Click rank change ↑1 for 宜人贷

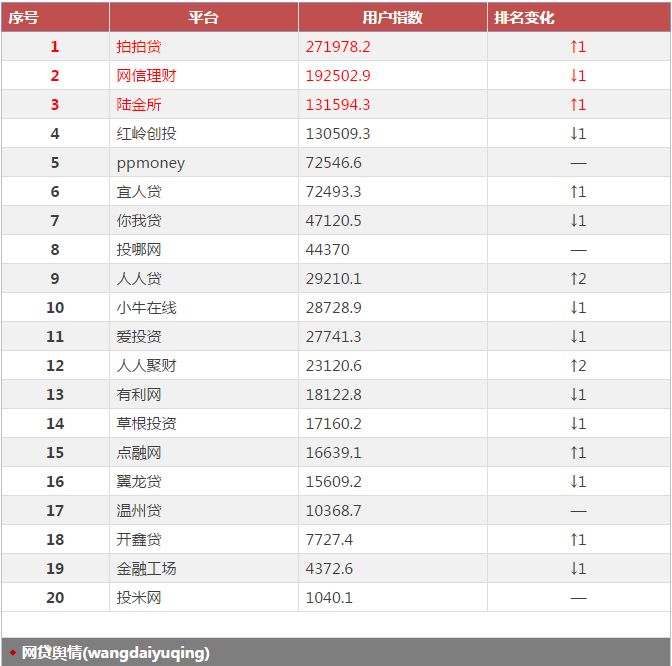[x=578, y=192]
